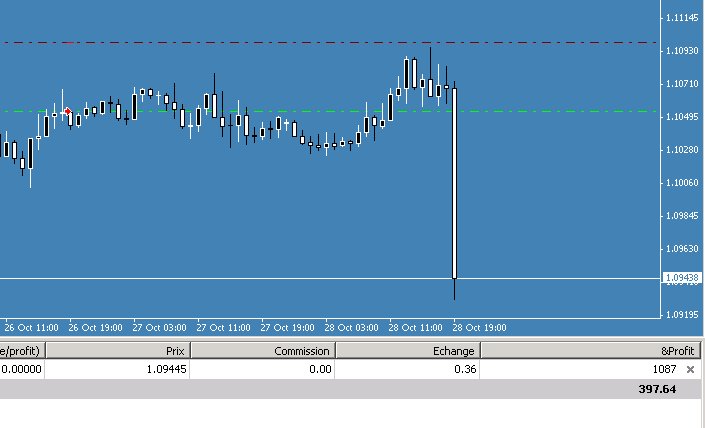Select the commission cell 0.00
This screenshot has height=428, width=705.
point(320,369)
